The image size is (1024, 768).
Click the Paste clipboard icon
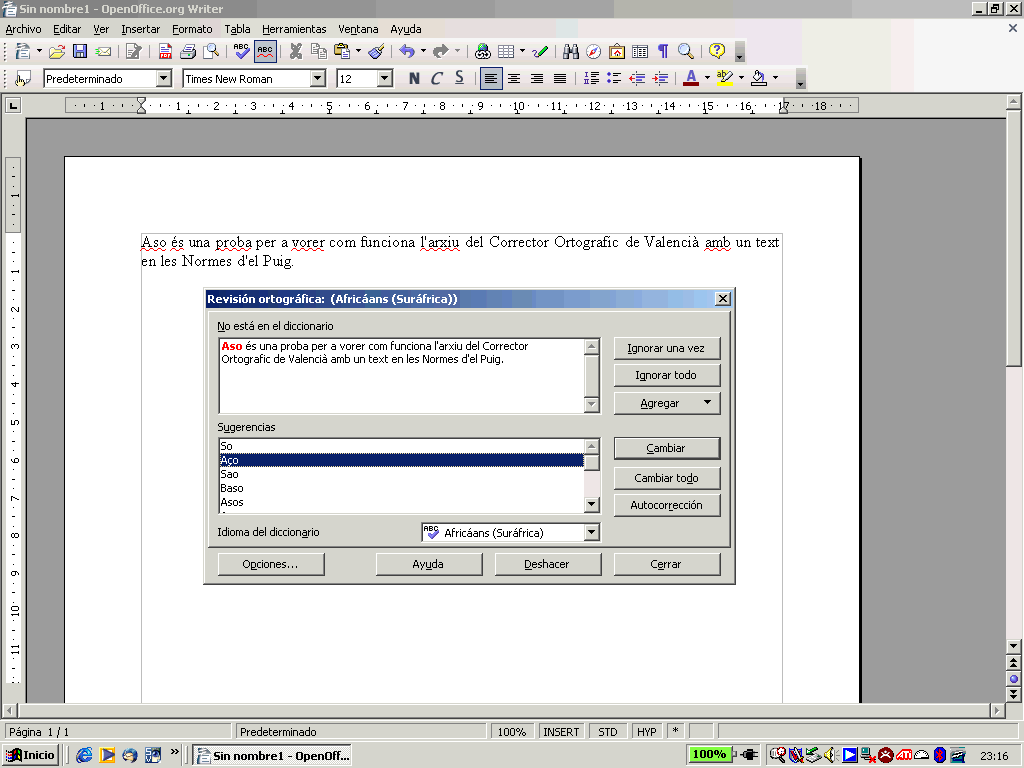(x=342, y=51)
